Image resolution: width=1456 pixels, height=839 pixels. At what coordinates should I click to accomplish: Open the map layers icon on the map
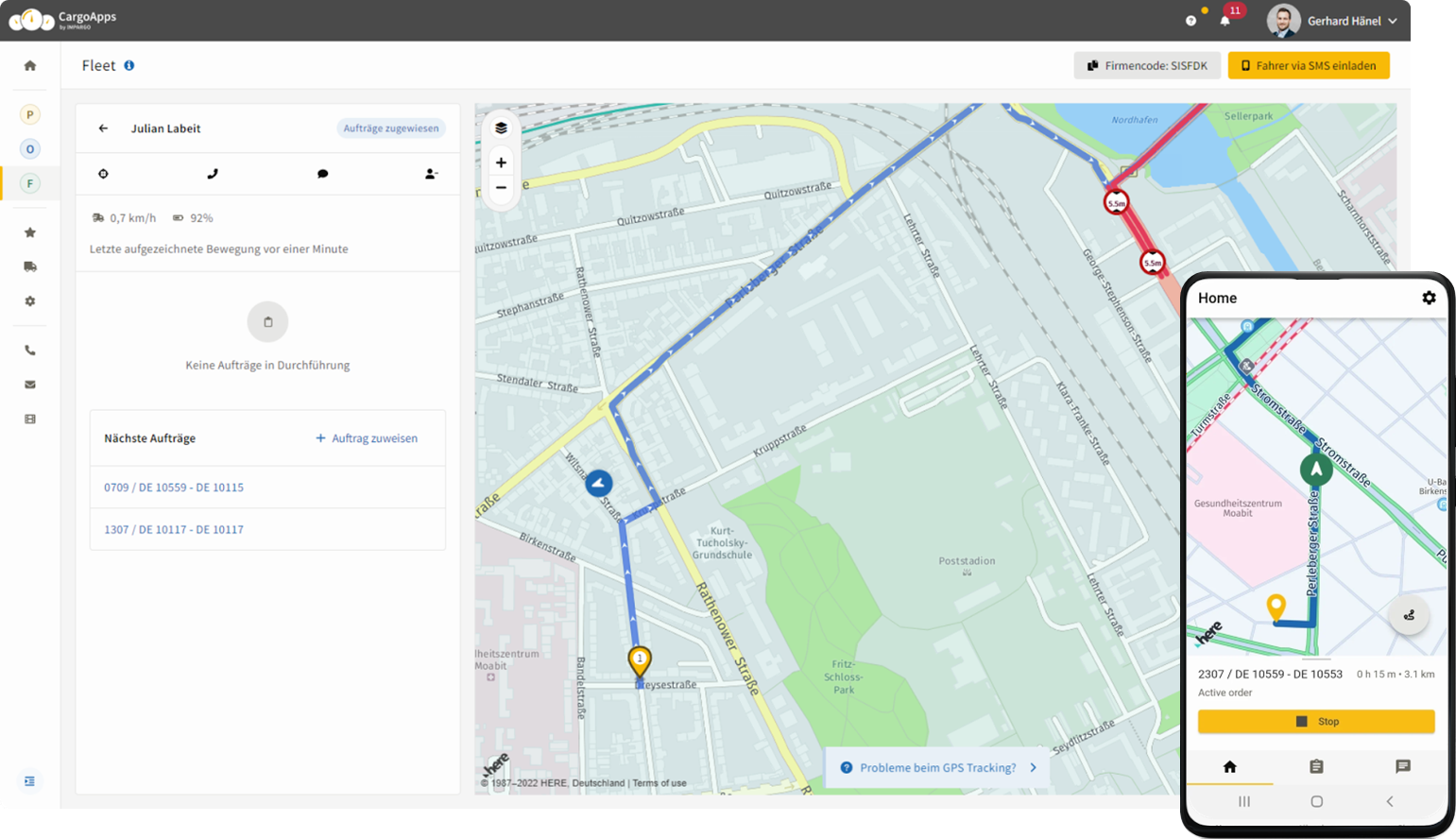[x=501, y=127]
